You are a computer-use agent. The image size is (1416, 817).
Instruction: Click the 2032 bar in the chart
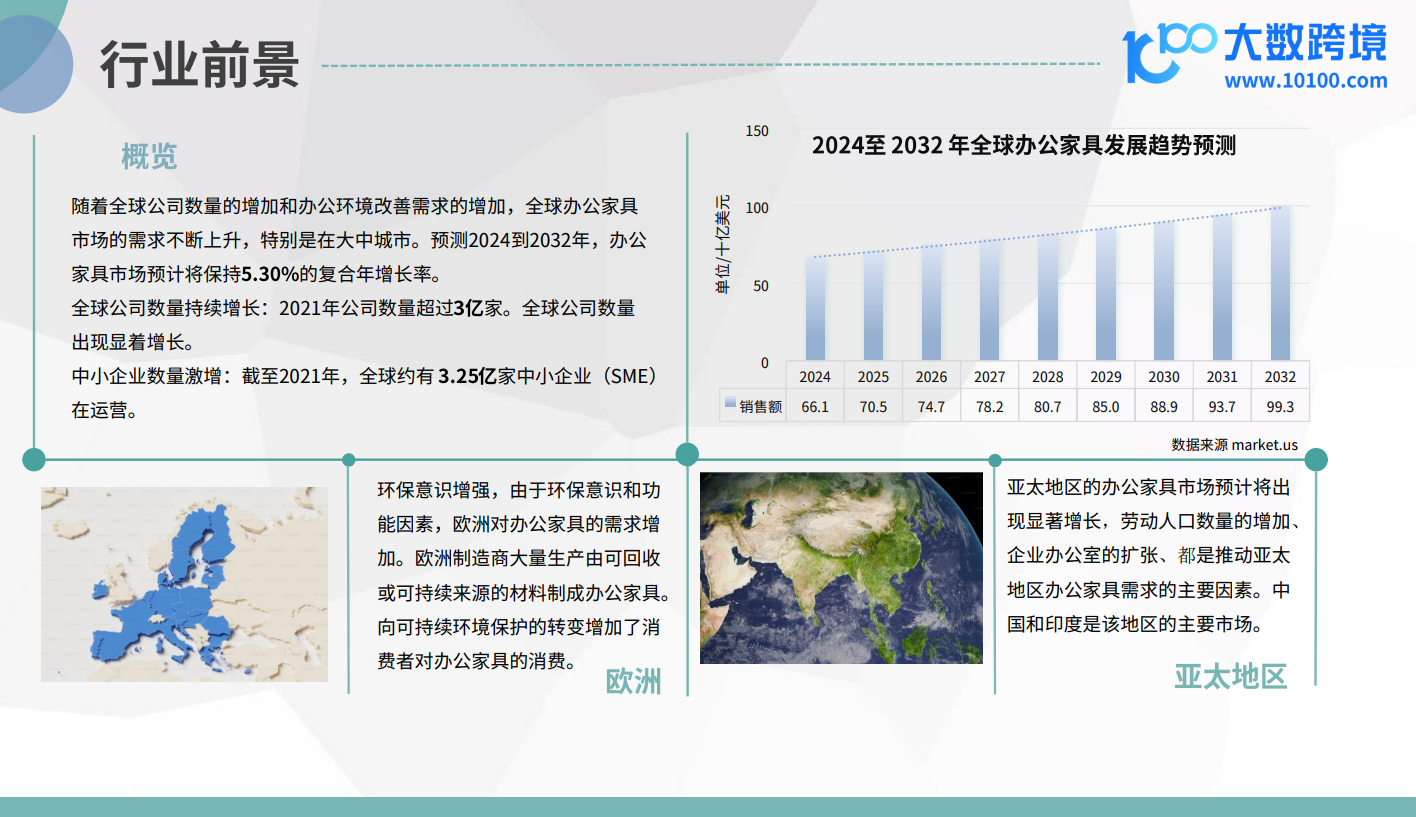pyautogui.click(x=1280, y=284)
